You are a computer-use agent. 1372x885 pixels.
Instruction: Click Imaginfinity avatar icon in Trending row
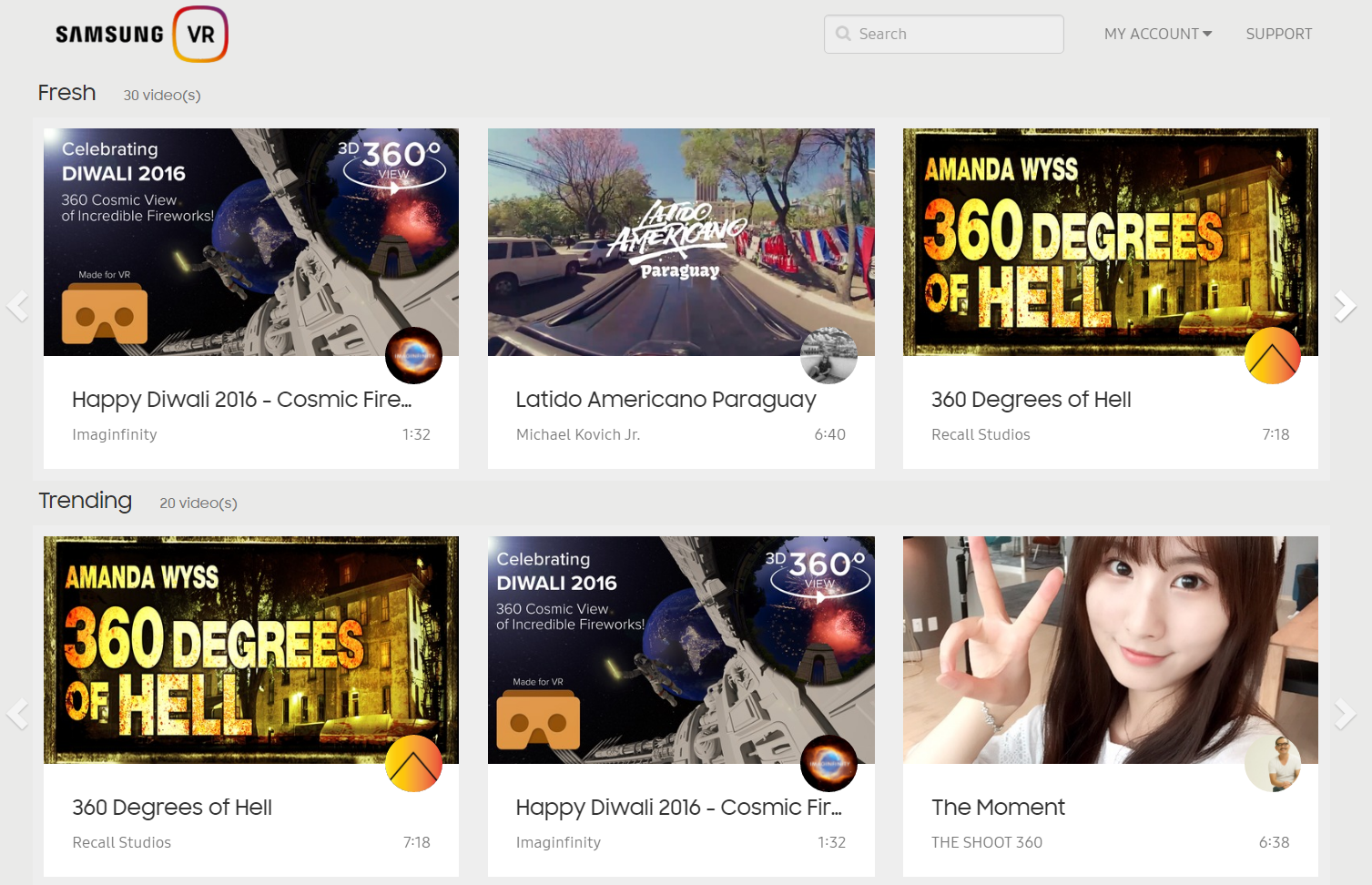click(828, 763)
